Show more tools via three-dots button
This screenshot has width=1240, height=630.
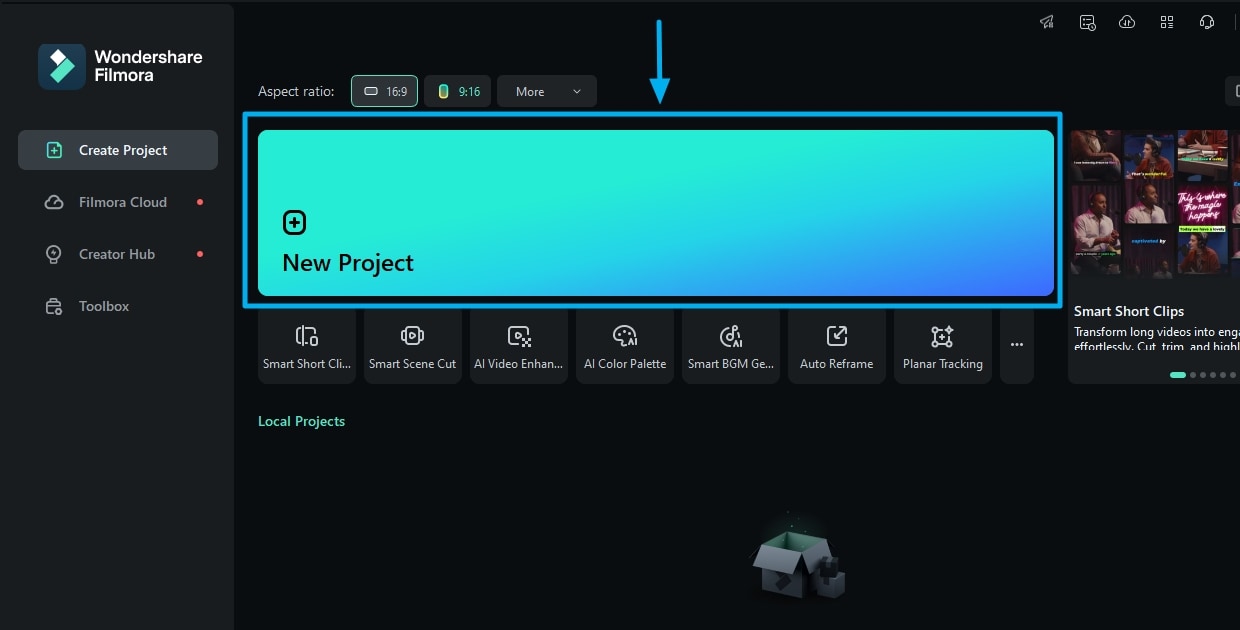coord(1017,346)
